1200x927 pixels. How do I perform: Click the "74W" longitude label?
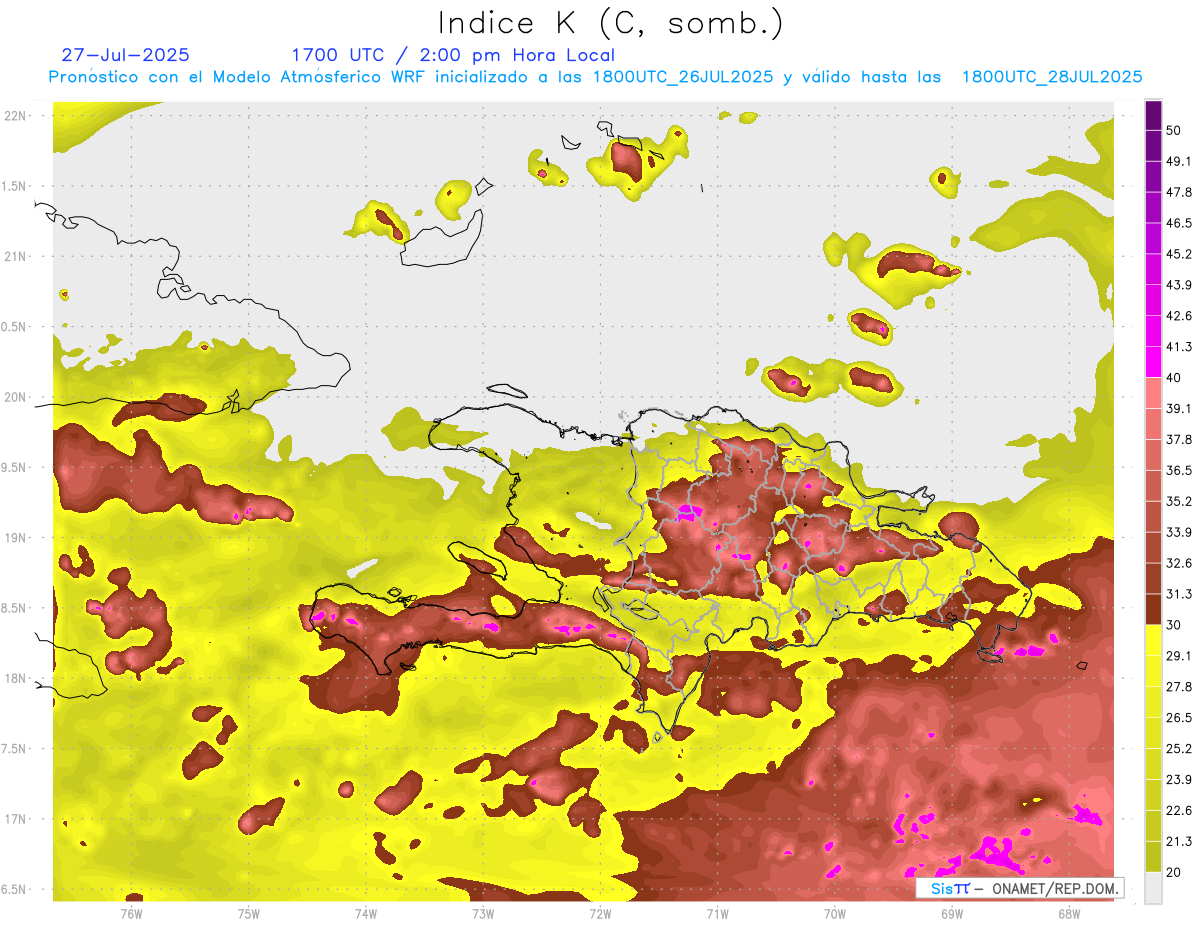click(366, 913)
